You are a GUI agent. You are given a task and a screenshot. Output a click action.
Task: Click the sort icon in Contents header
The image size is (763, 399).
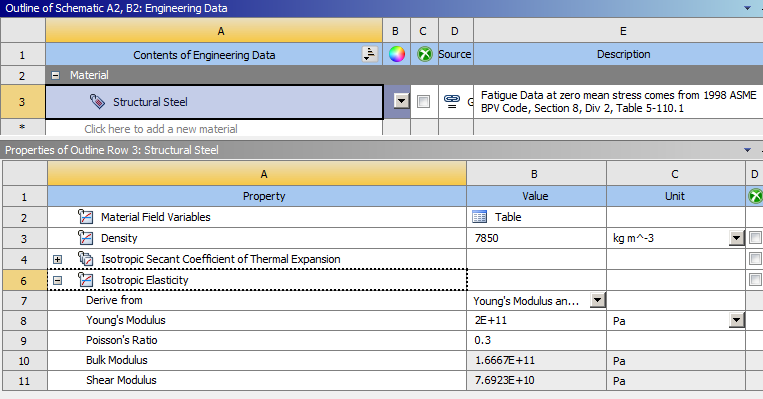pyautogui.click(x=370, y=54)
